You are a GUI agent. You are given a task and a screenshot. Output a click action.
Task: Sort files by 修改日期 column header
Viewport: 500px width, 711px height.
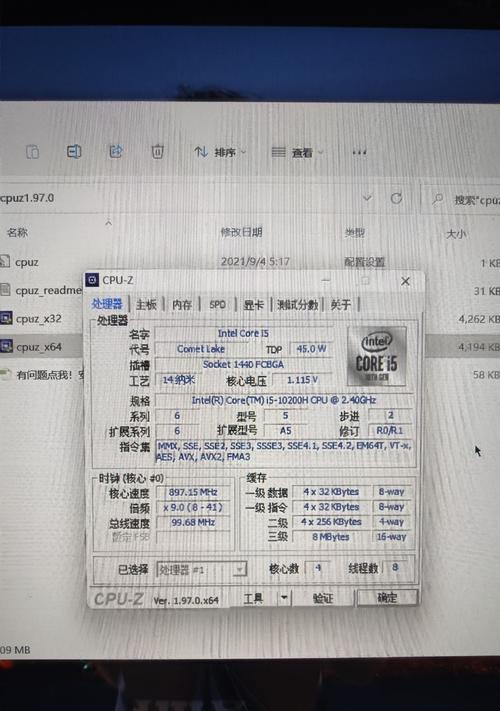241,233
